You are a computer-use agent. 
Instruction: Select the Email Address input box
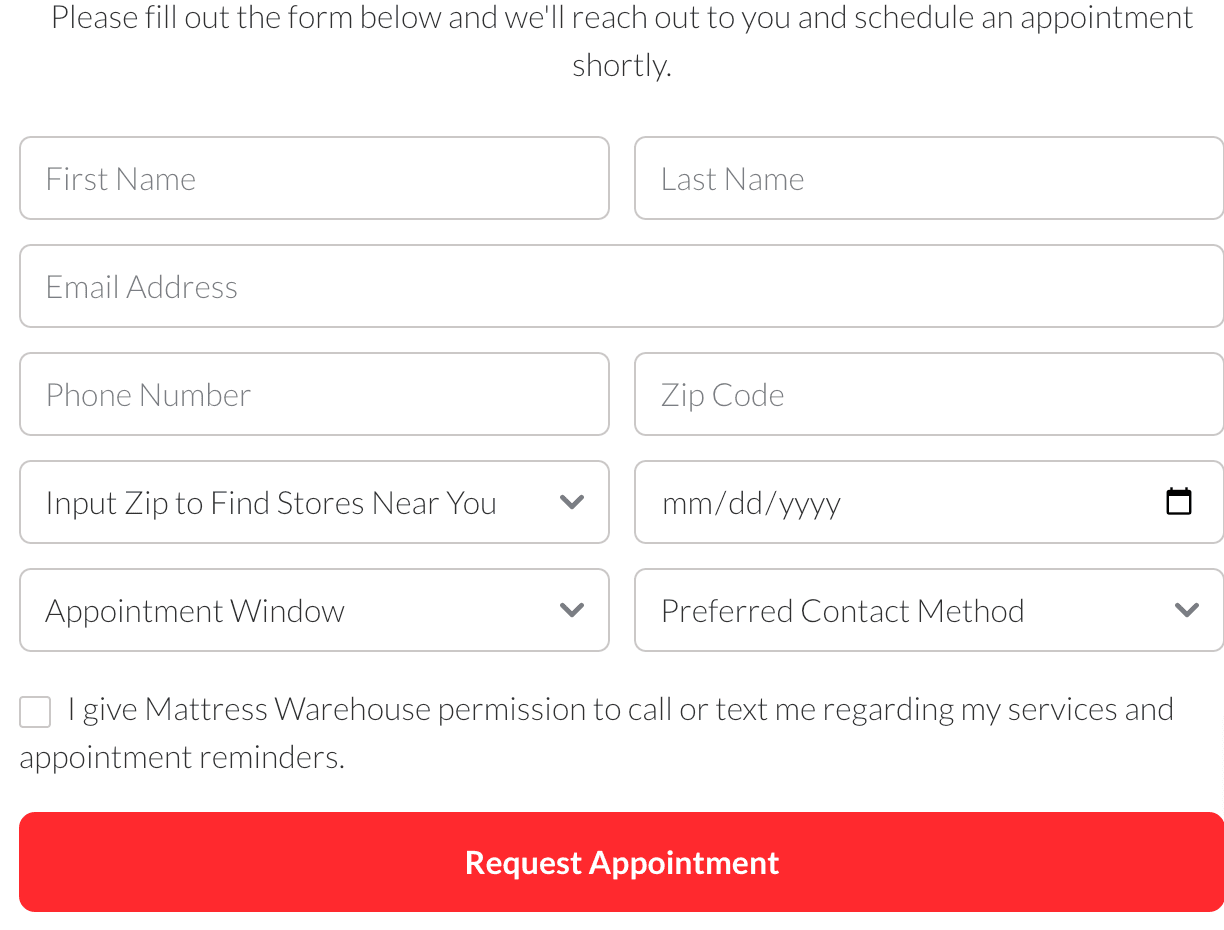[620, 286]
